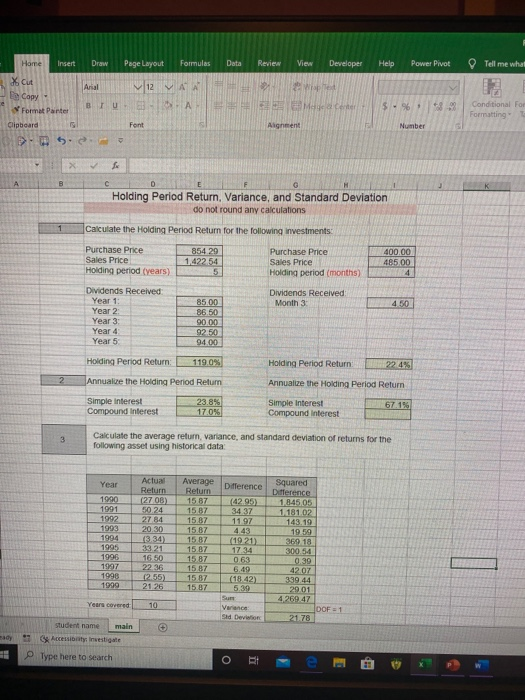525x700 pixels.
Task: Click the Orientation text angle icon
Action: (264, 86)
